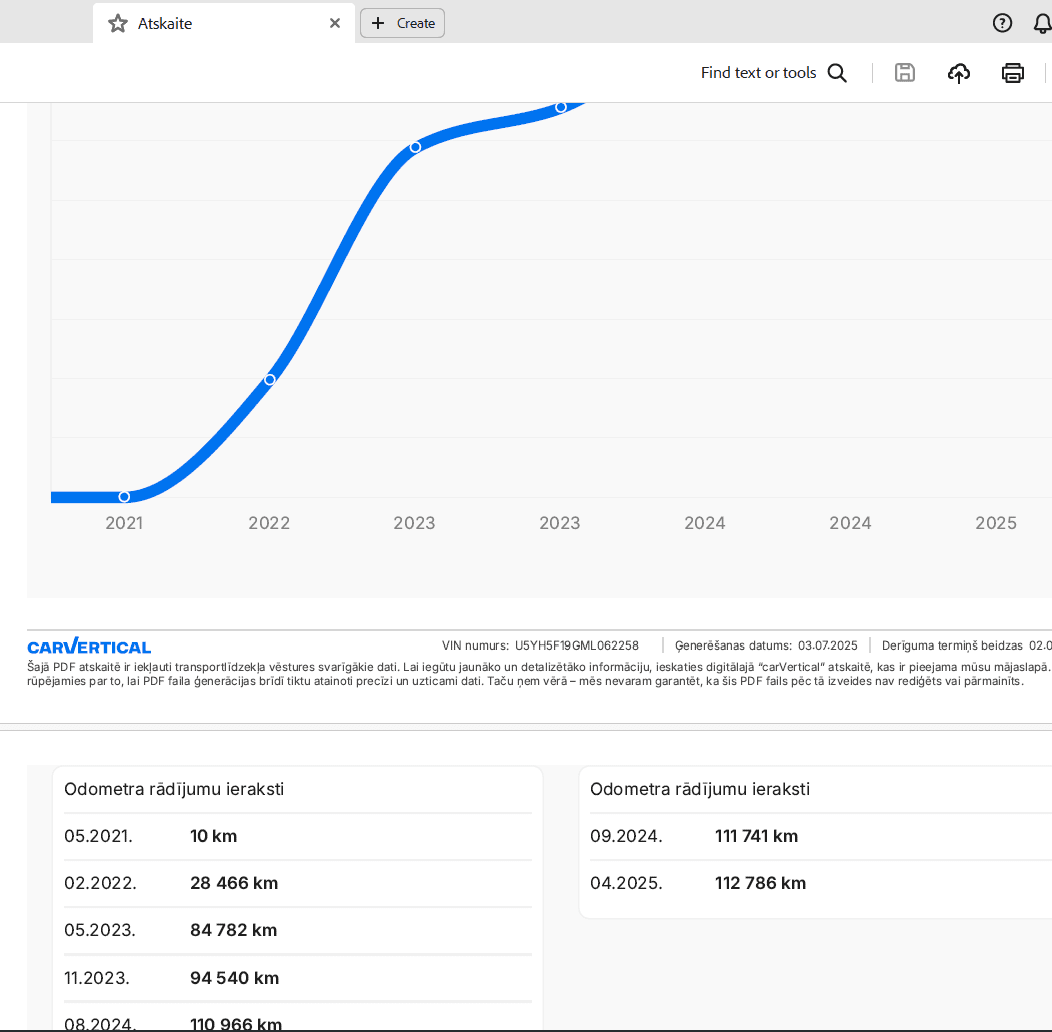Click the date 02.2022.
The image size is (1052, 1032).
(x=101, y=883)
